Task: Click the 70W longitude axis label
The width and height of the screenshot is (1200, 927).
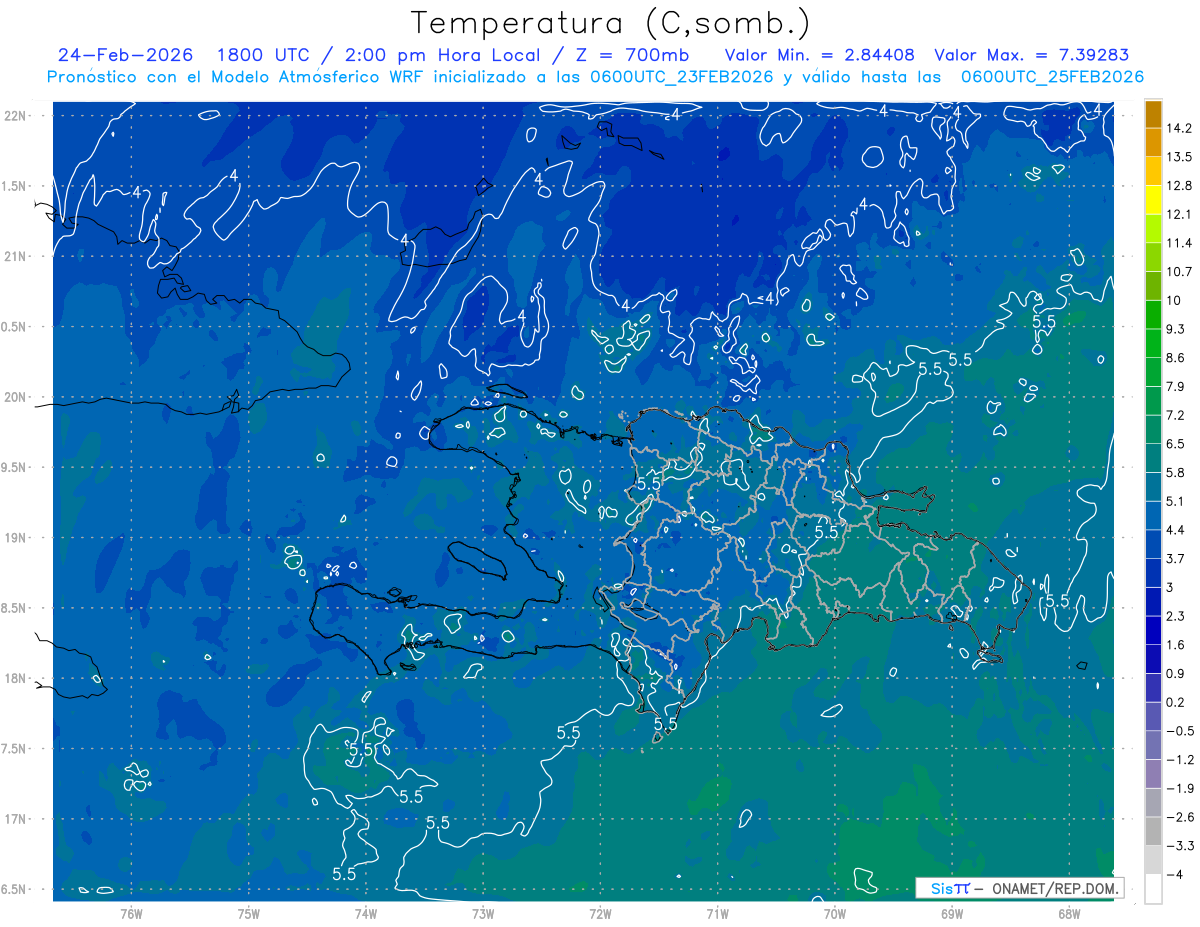Action: [835, 914]
